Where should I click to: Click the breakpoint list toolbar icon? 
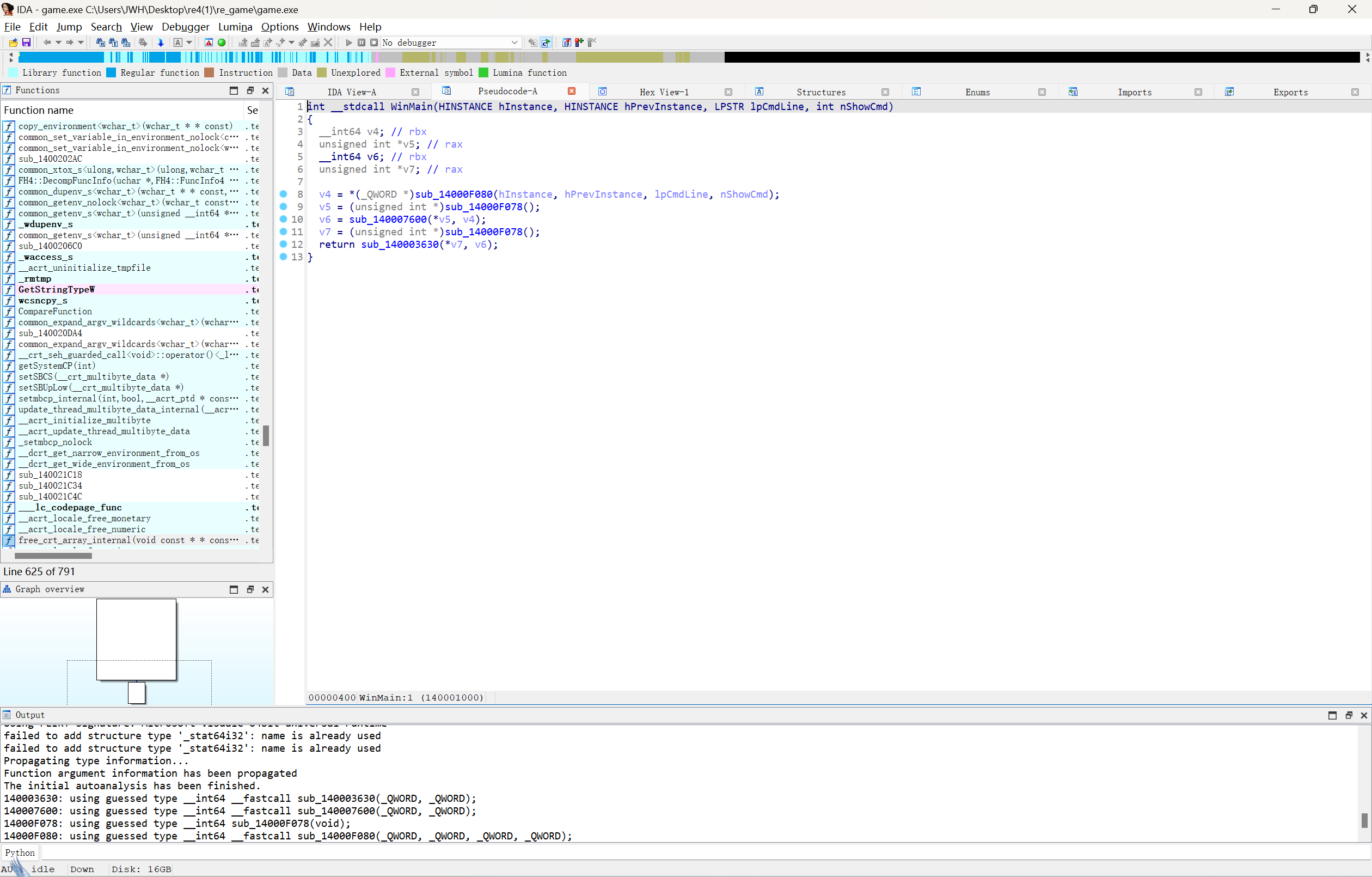coord(566,42)
